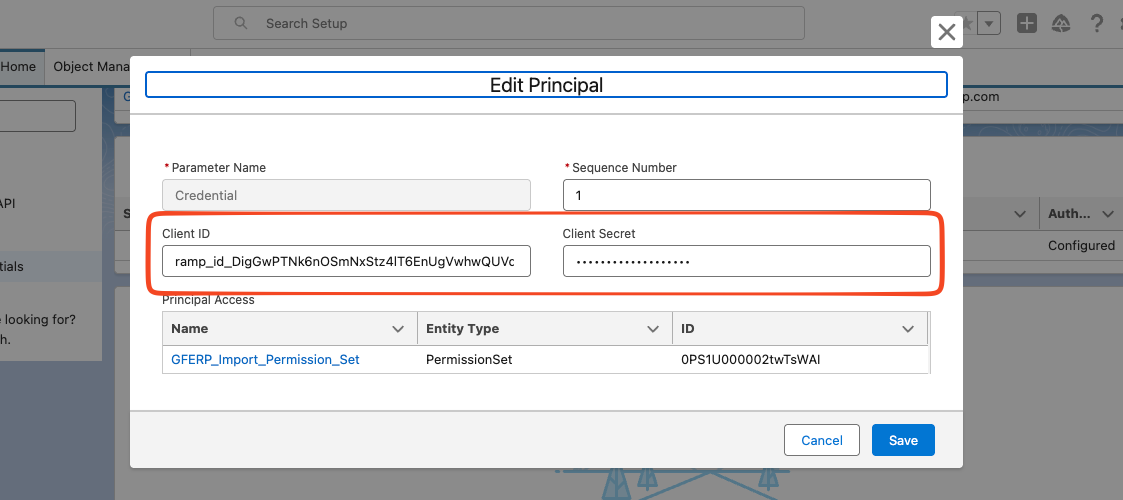Click the search magnifier icon in Search Setup
This screenshot has width=1123, height=500.
point(241,23)
